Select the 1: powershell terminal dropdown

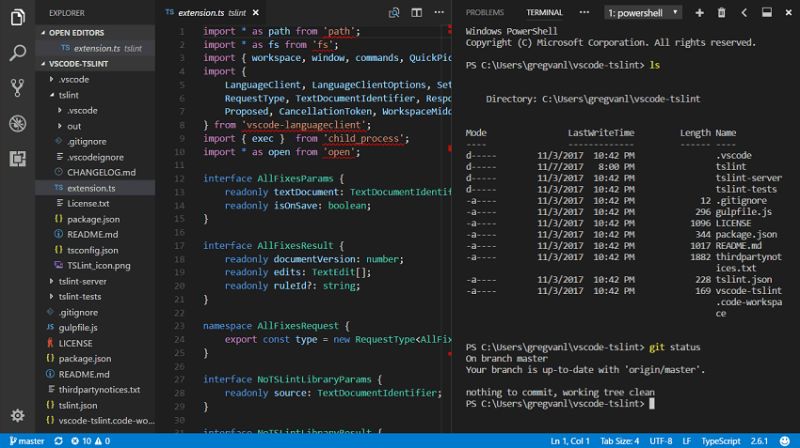pyautogui.click(x=643, y=13)
